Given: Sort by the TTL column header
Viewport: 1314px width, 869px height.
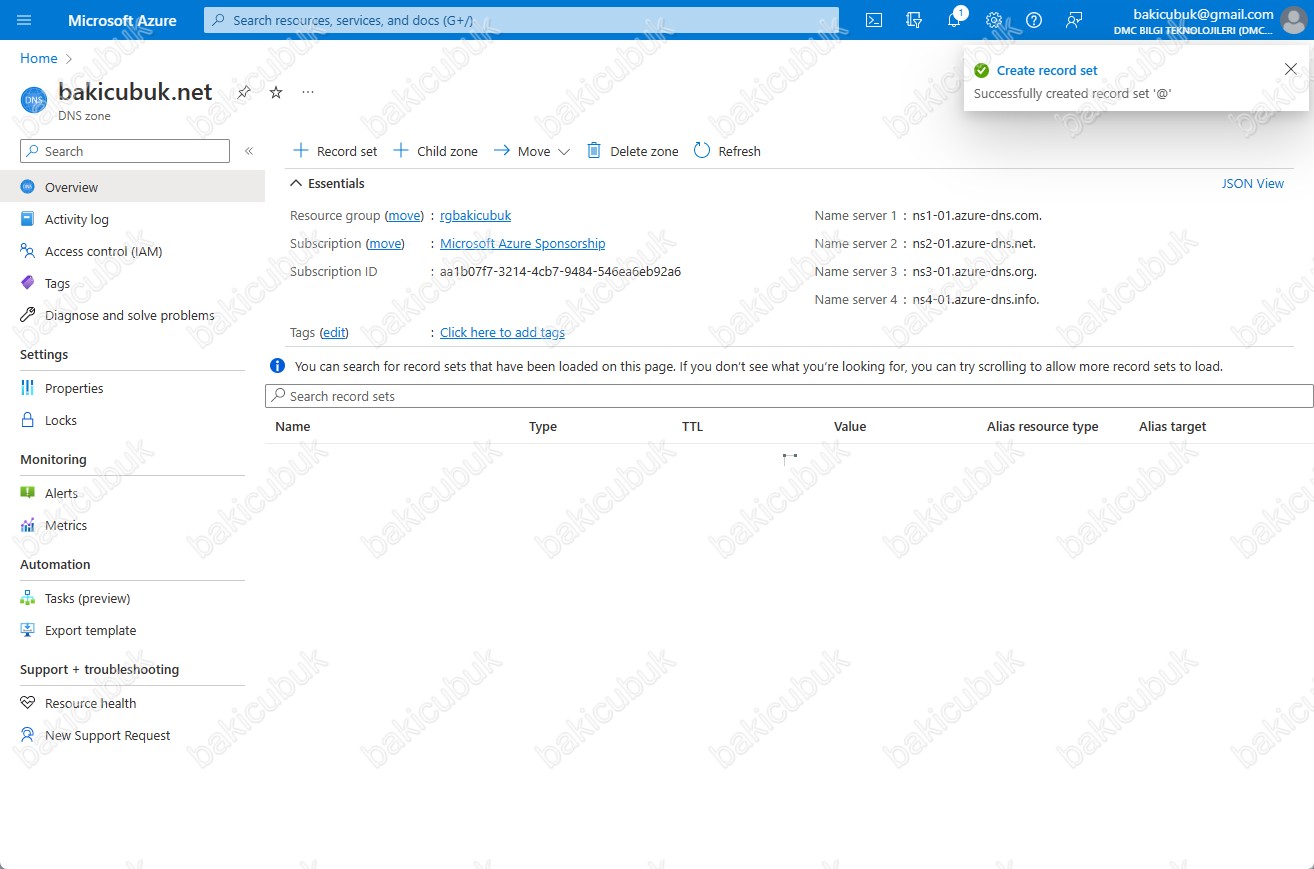Looking at the screenshot, I should (x=692, y=426).
